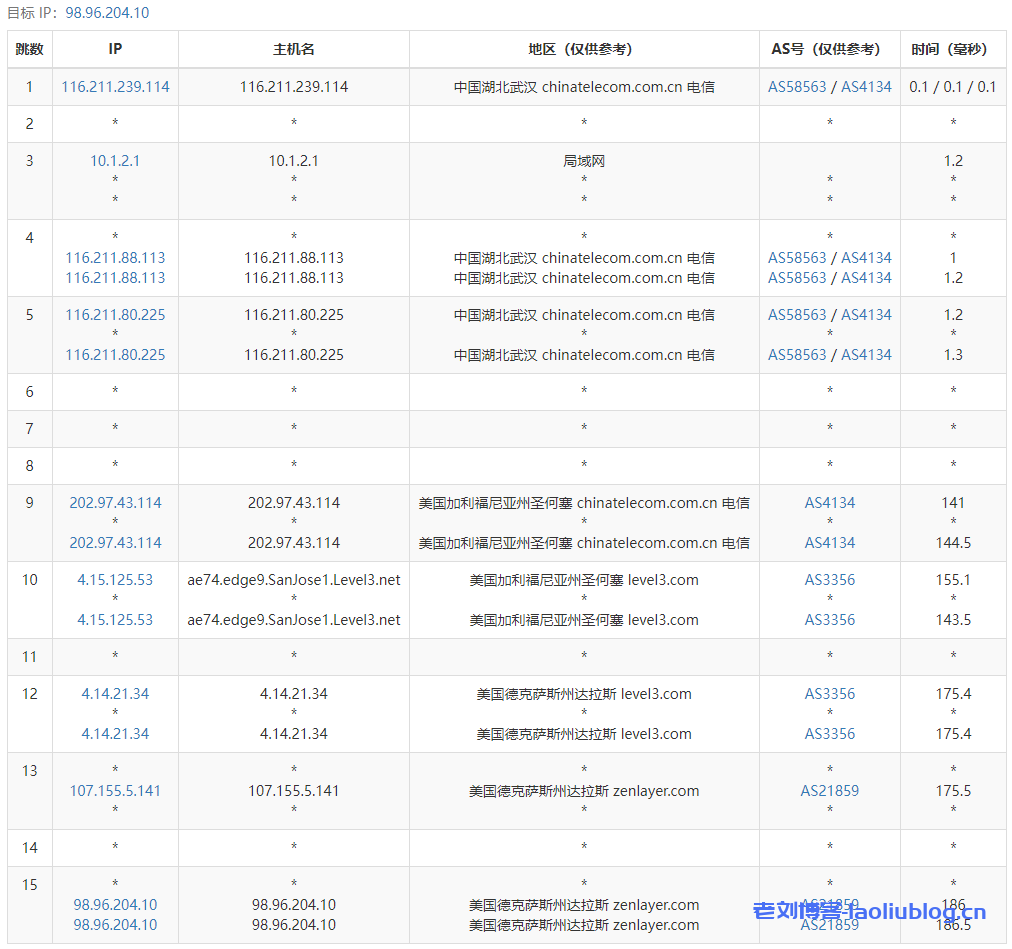Click first 116.211.88.113 link in IP column
This screenshot has height=949, width=1012.
coord(115,258)
